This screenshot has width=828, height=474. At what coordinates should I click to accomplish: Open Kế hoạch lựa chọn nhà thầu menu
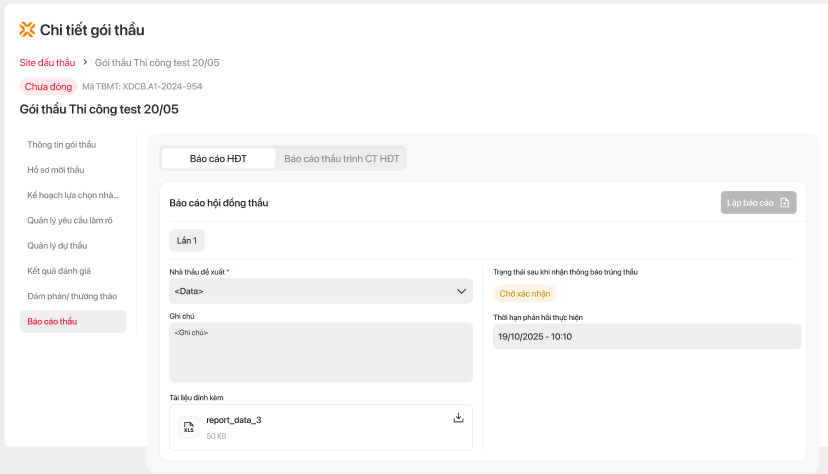click(x=73, y=195)
